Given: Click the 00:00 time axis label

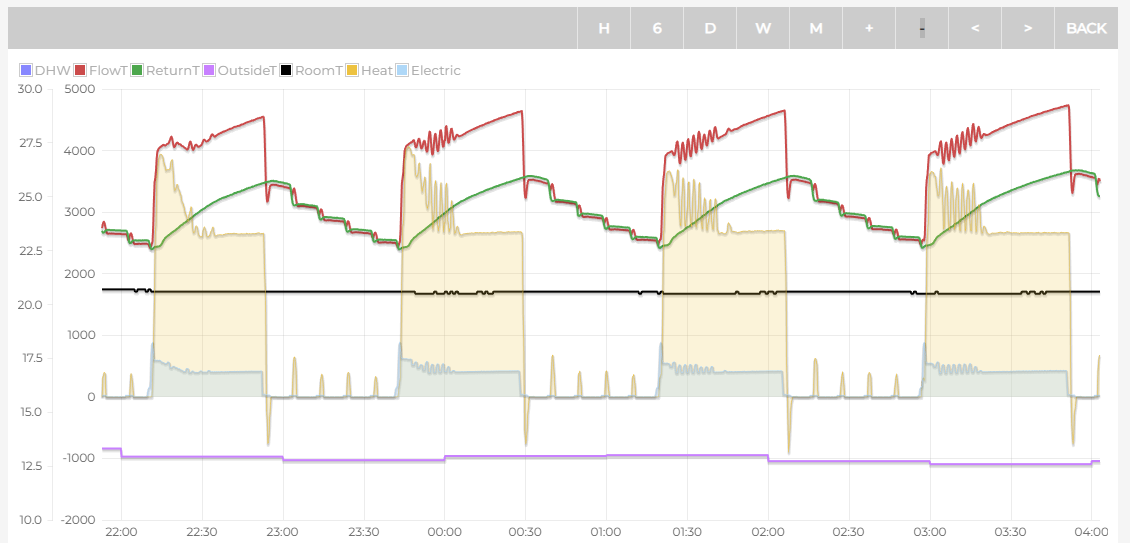Looking at the screenshot, I should click(444, 532).
